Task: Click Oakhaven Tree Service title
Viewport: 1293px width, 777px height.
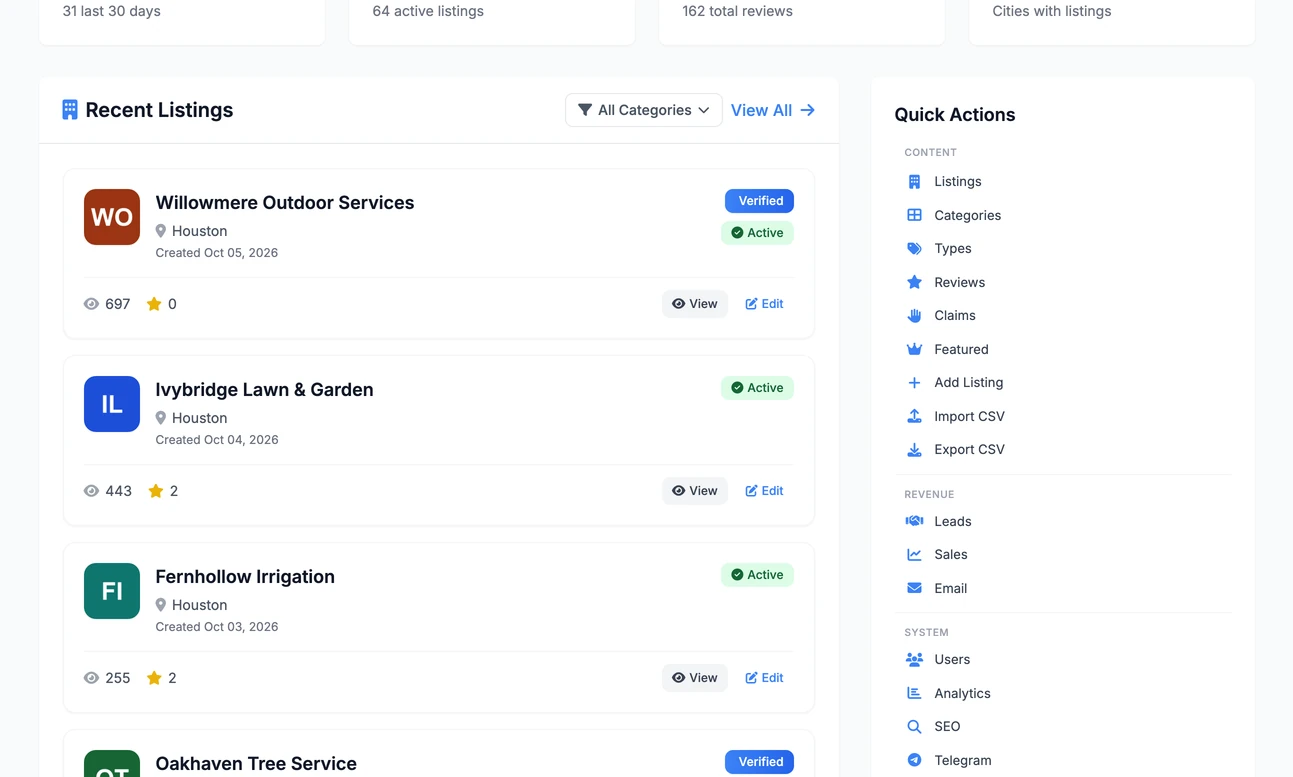Action: [256, 763]
